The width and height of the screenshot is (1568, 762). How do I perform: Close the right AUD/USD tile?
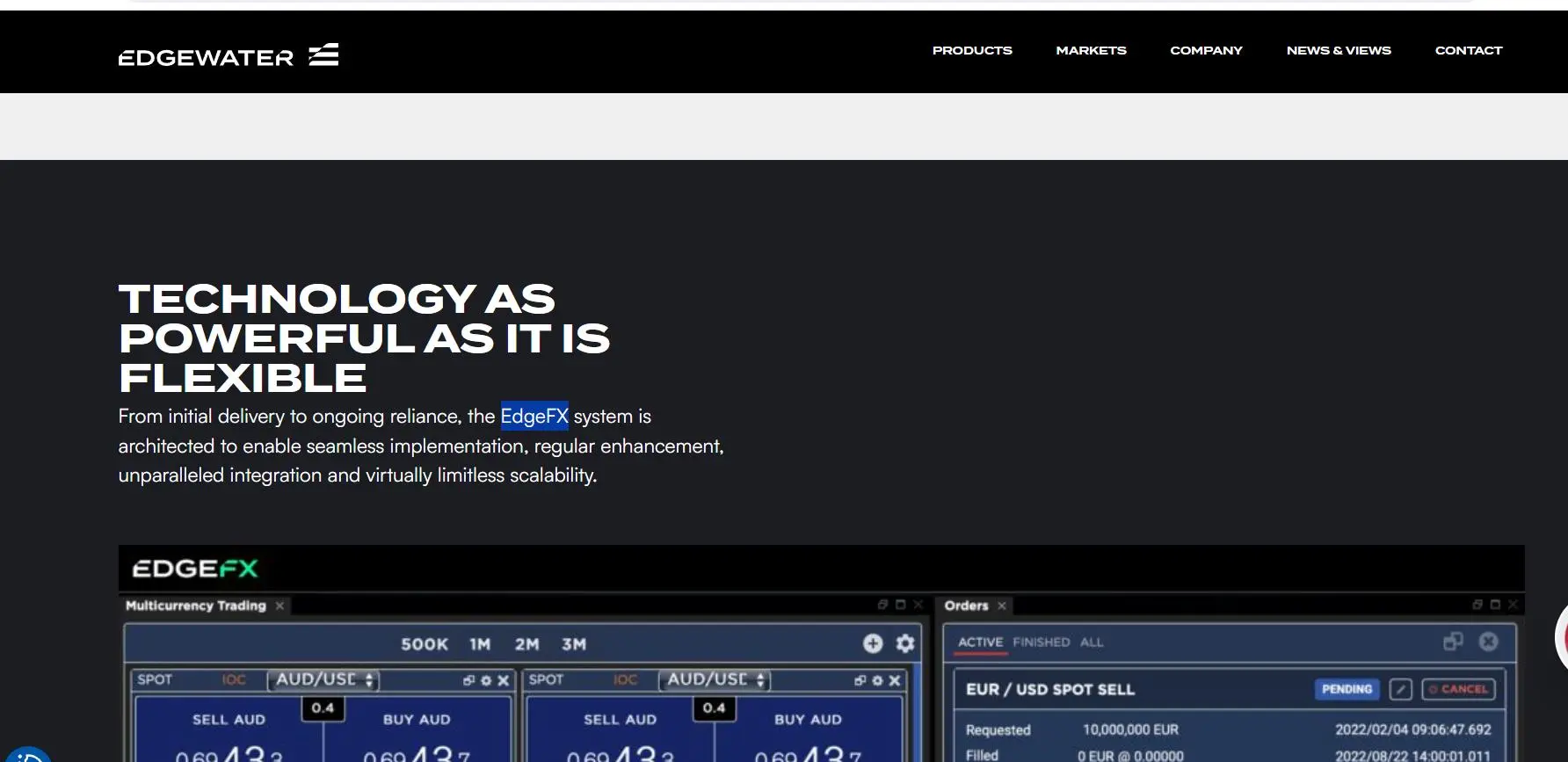(x=895, y=680)
